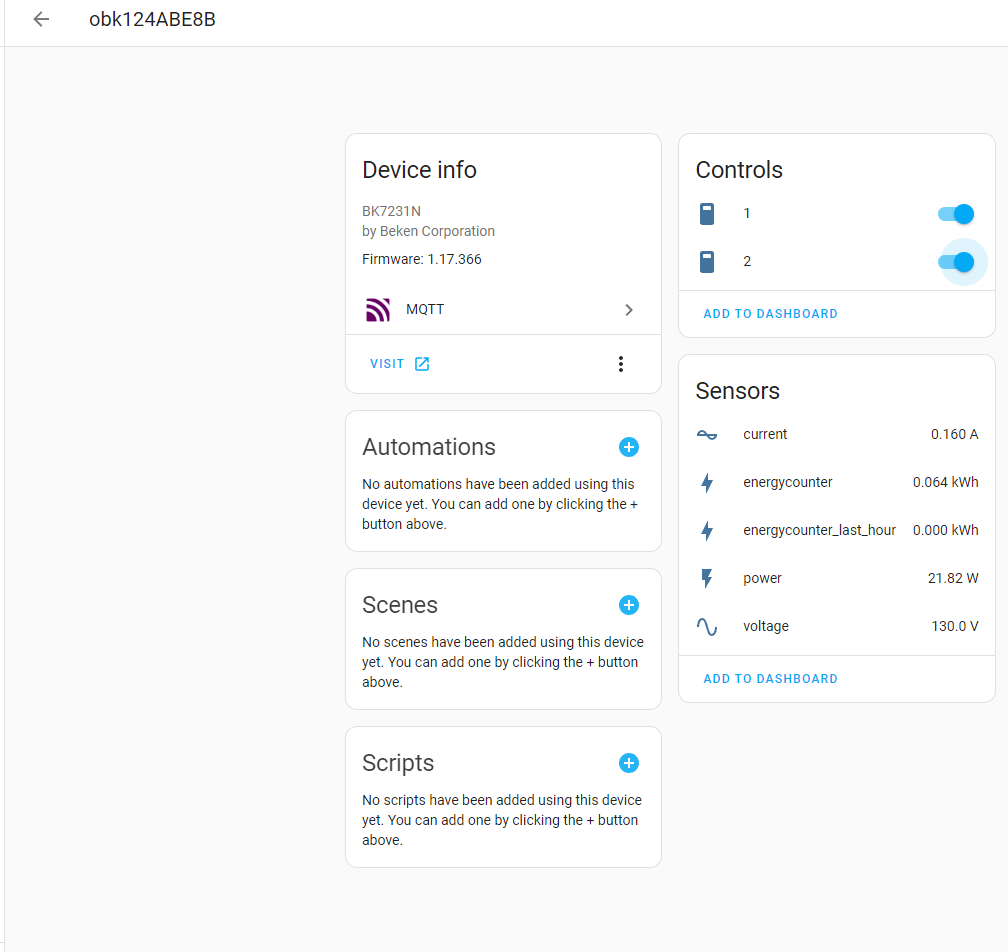1008x952 pixels.
Task: Click the MQTT integration logo
Action: point(378,310)
